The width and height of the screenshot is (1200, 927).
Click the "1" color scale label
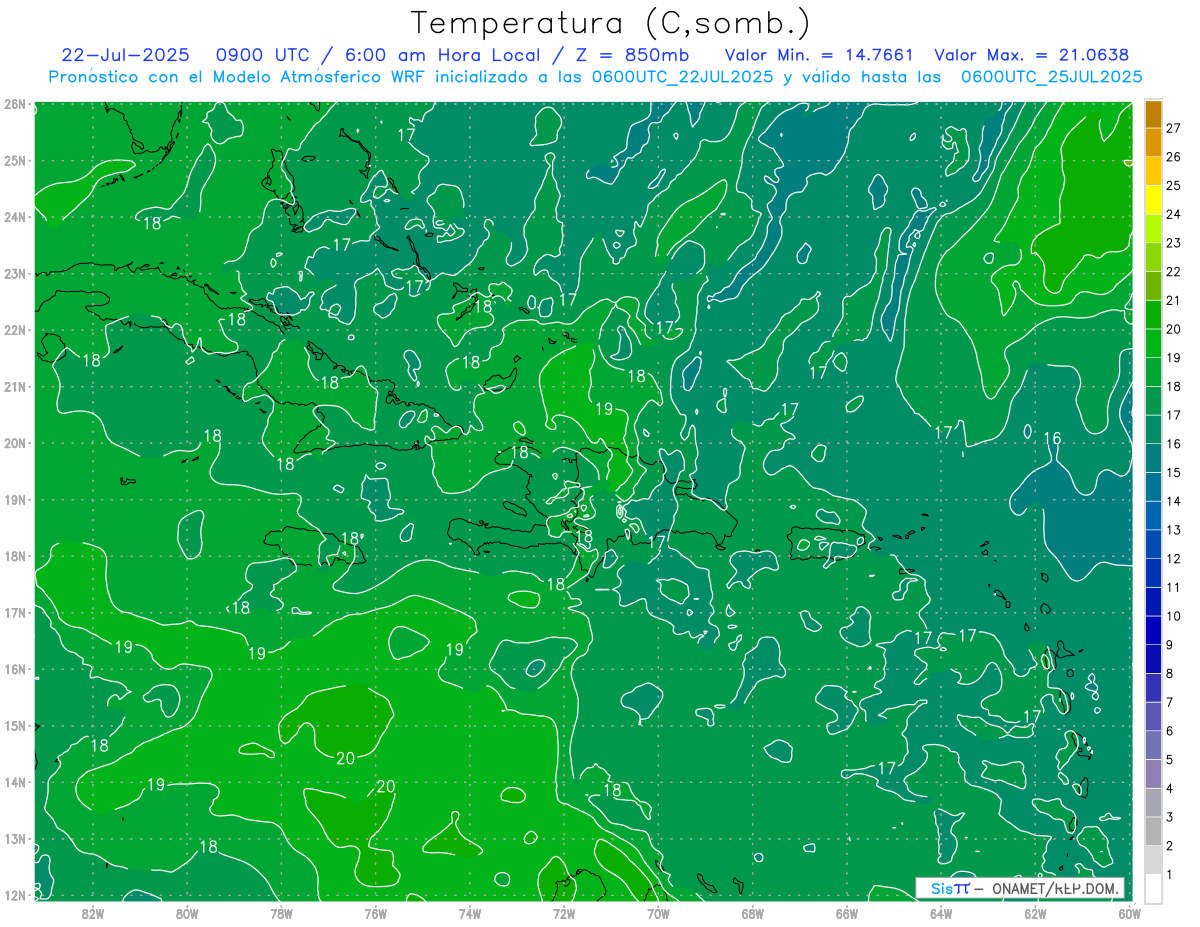point(1170,875)
